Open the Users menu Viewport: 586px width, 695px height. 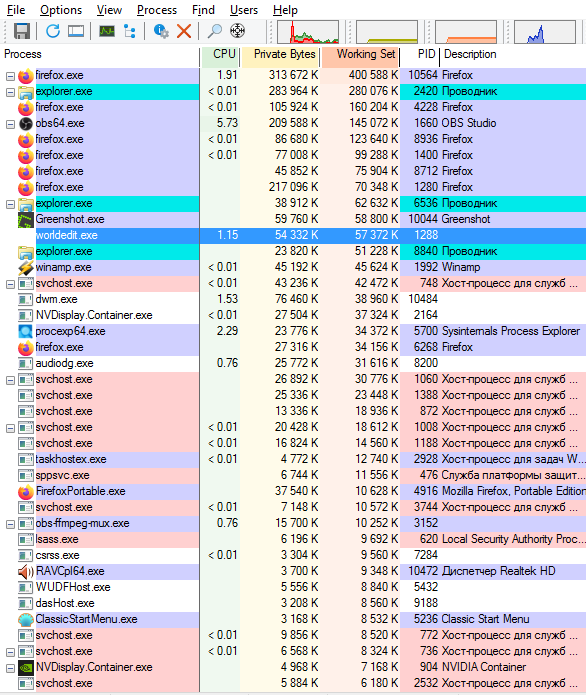[244, 10]
